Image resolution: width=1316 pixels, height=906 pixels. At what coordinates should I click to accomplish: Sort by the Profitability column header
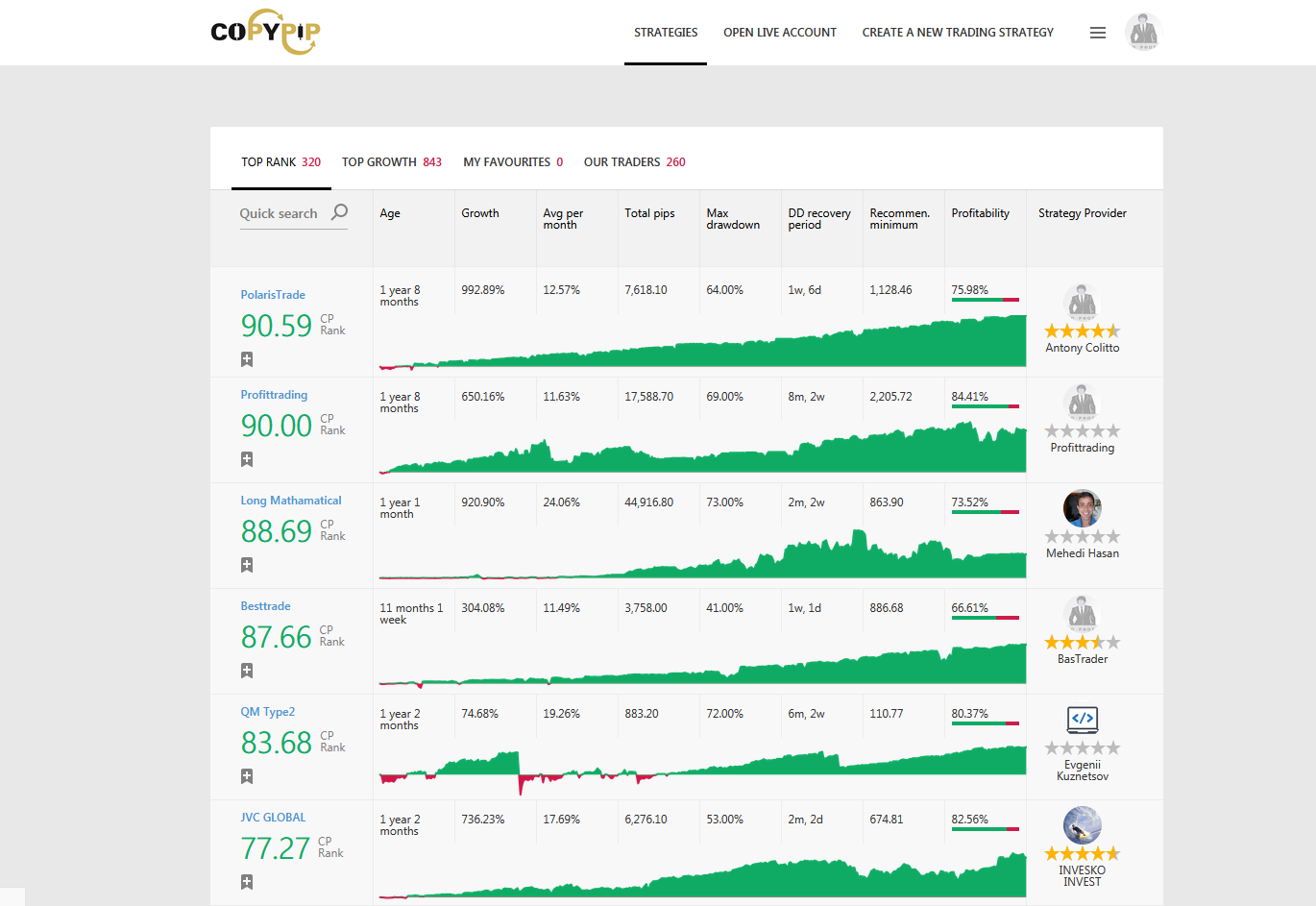click(x=981, y=213)
